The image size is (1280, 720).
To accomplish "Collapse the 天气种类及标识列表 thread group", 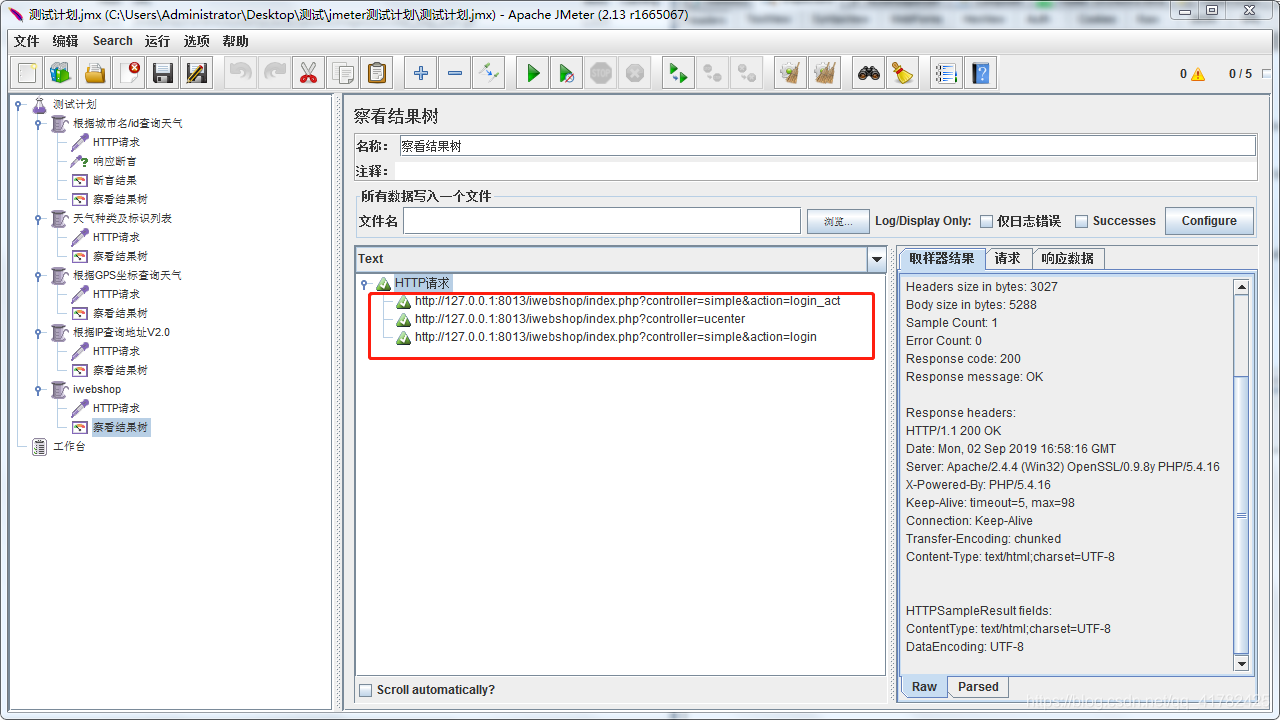I will (x=39, y=218).
